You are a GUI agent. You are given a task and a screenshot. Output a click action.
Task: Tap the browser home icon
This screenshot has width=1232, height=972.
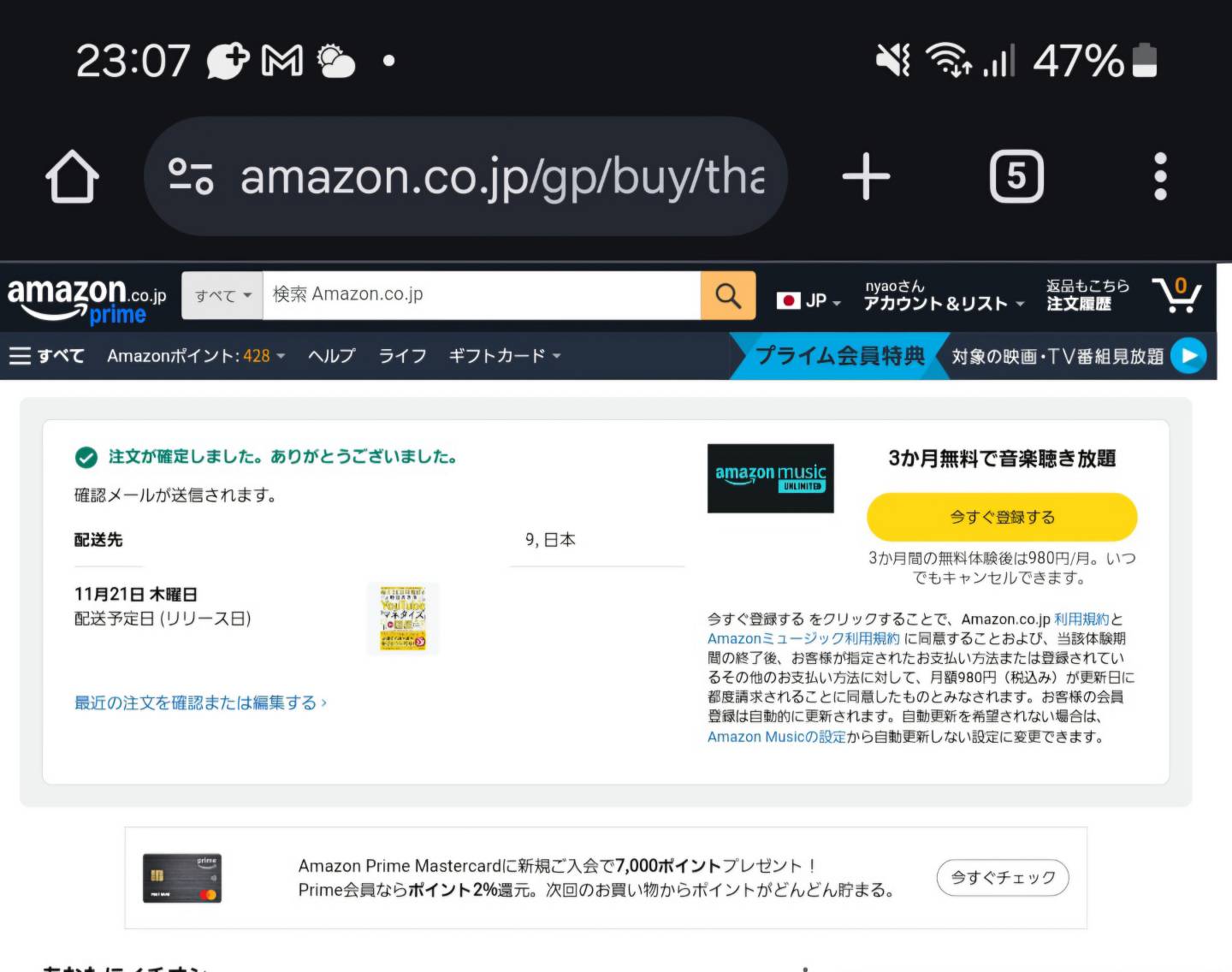click(x=72, y=176)
